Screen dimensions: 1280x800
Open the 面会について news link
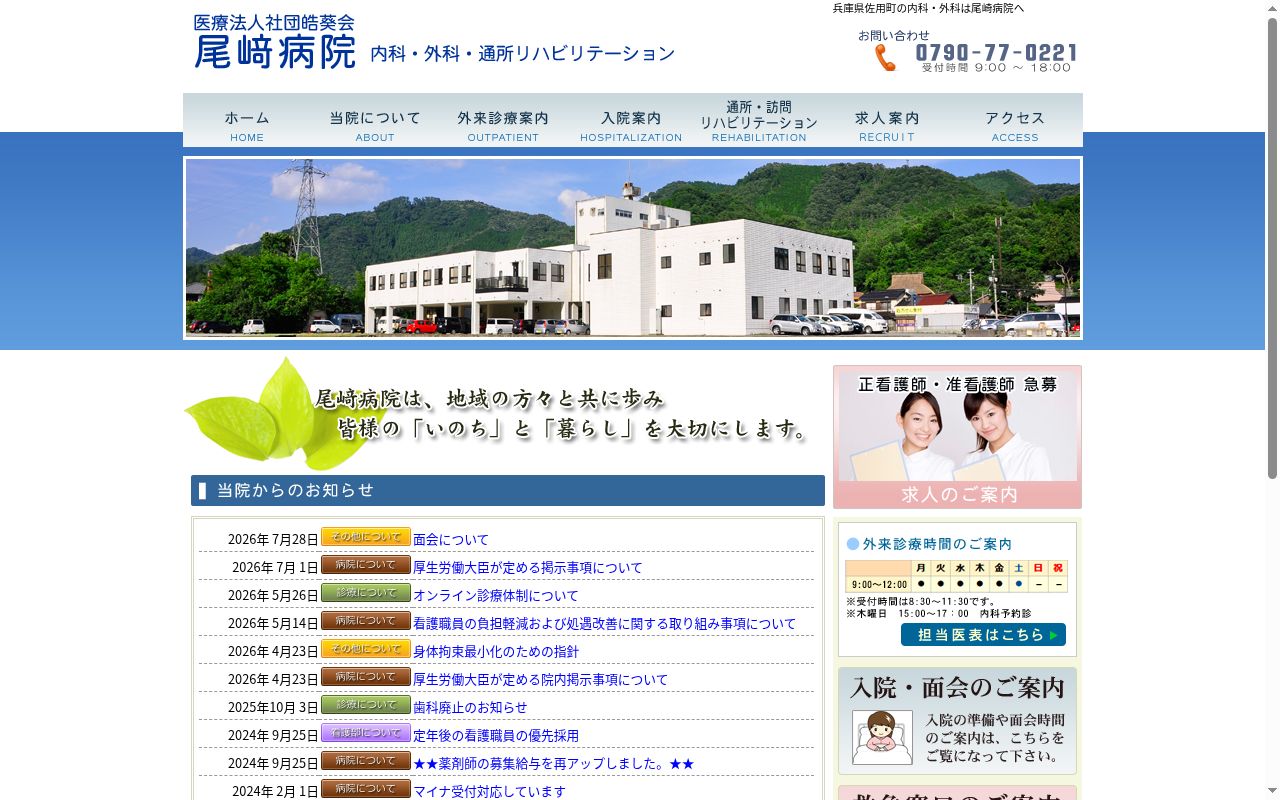pyautogui.click(x=451, y=539)
